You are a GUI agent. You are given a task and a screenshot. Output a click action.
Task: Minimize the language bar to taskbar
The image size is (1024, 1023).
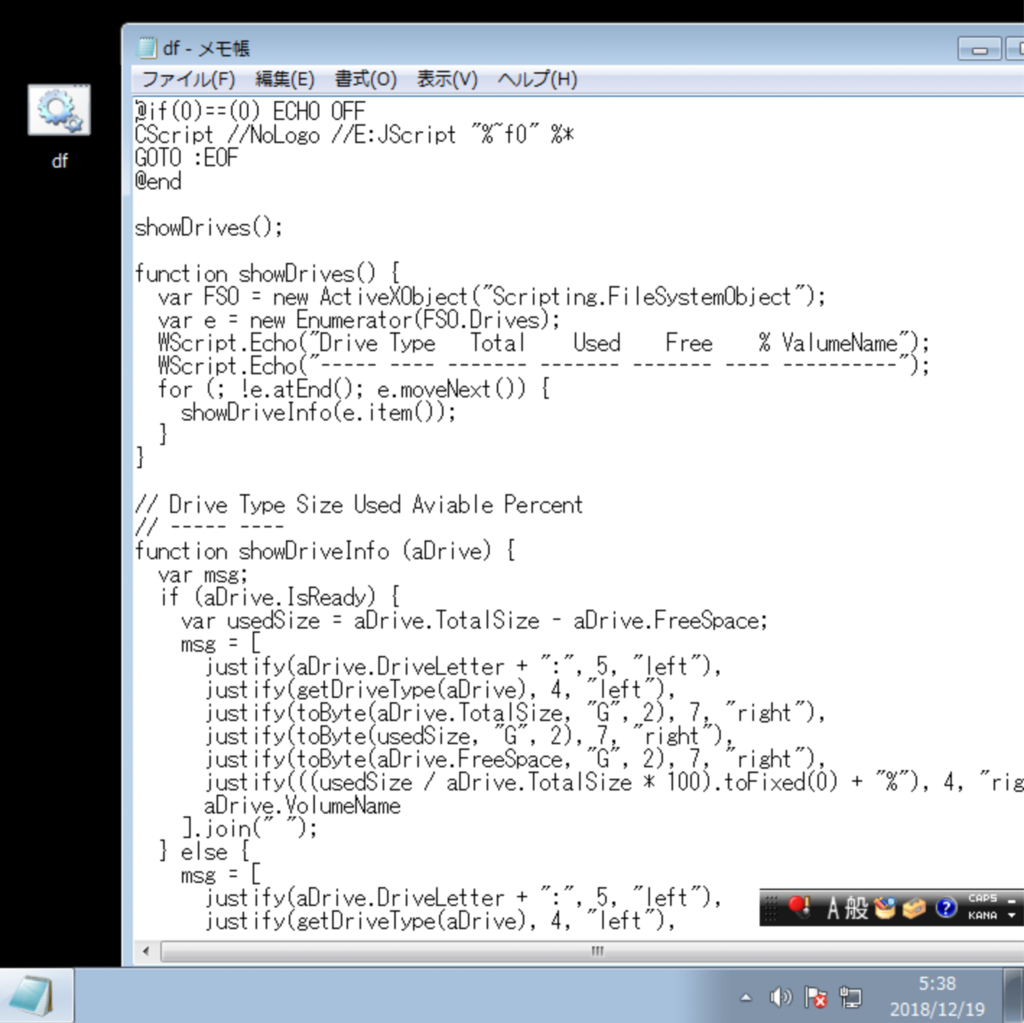(x=1012, y=900)
